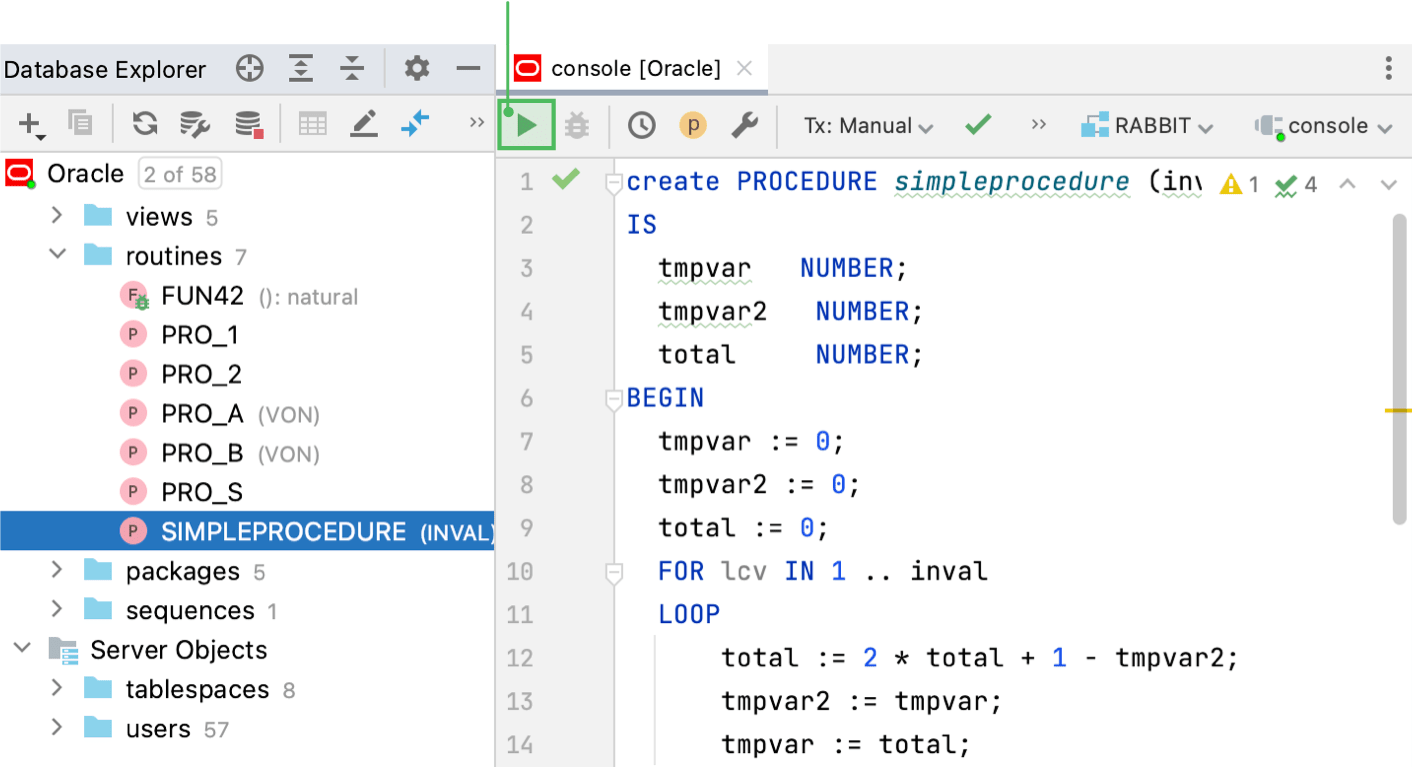Screen dimensions: 1412x767
Task: Fold the create PROCEDURE block at line 1
Action: click(614, 183)
